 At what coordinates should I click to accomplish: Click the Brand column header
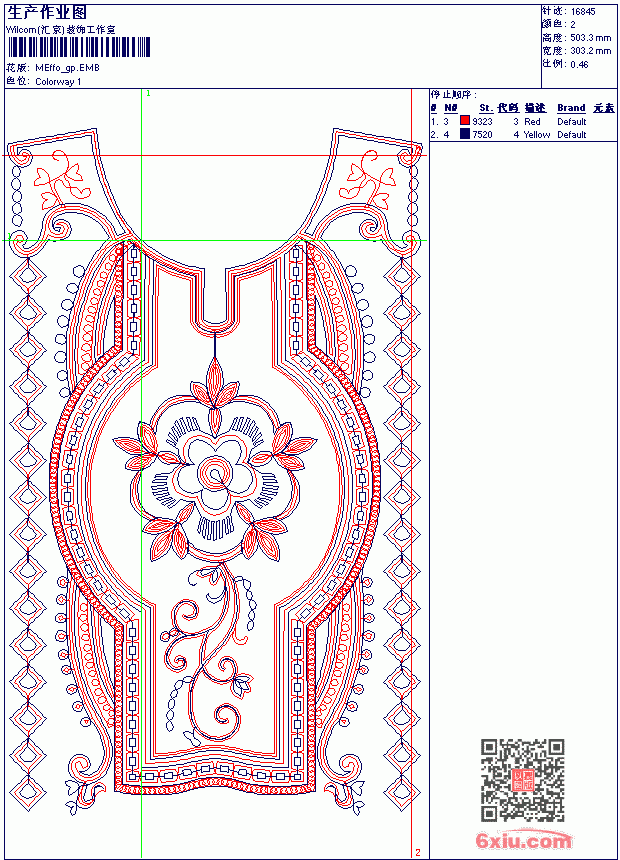point(571,108)
